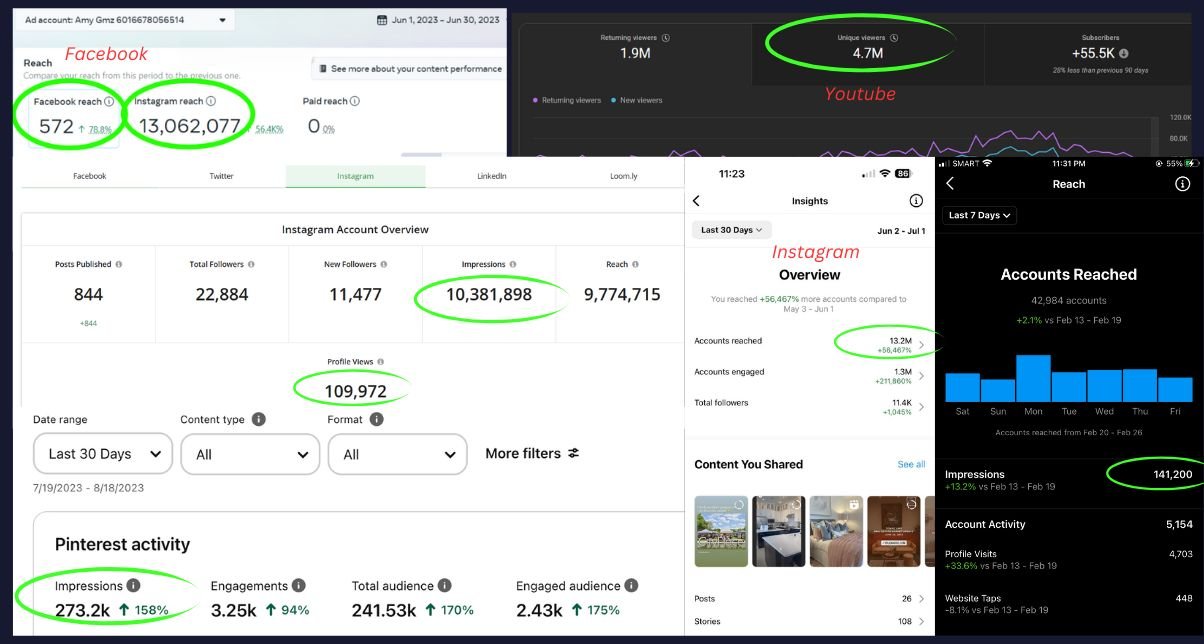Switch to the LinkedIn tab
1204x644 pixels.
[491, 176]
